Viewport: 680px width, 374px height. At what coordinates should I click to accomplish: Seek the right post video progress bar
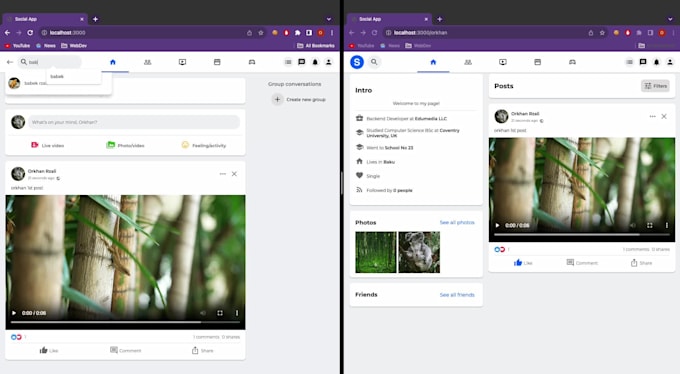pyautogui.click(x=582, y=234)
